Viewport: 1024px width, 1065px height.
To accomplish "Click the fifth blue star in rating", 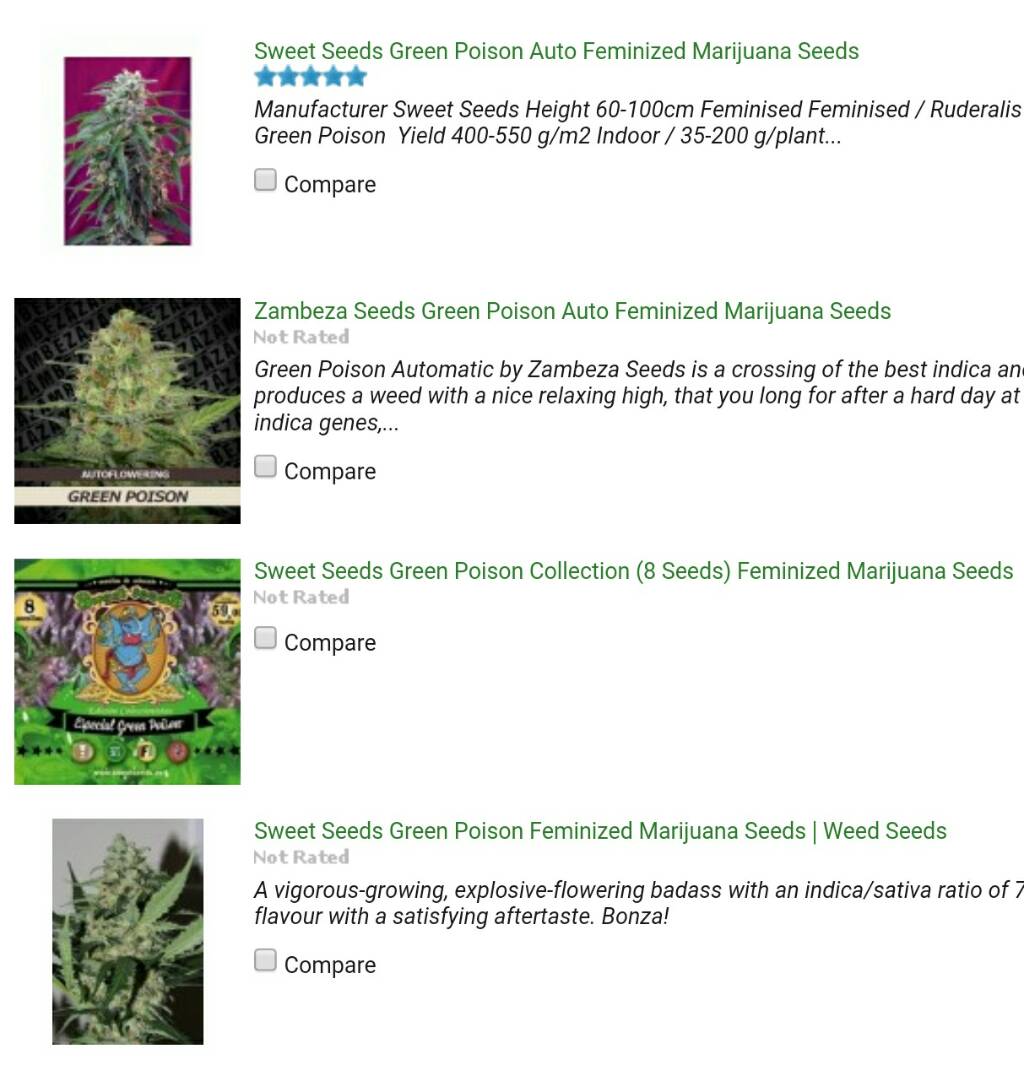I will (x=356, y=77).
